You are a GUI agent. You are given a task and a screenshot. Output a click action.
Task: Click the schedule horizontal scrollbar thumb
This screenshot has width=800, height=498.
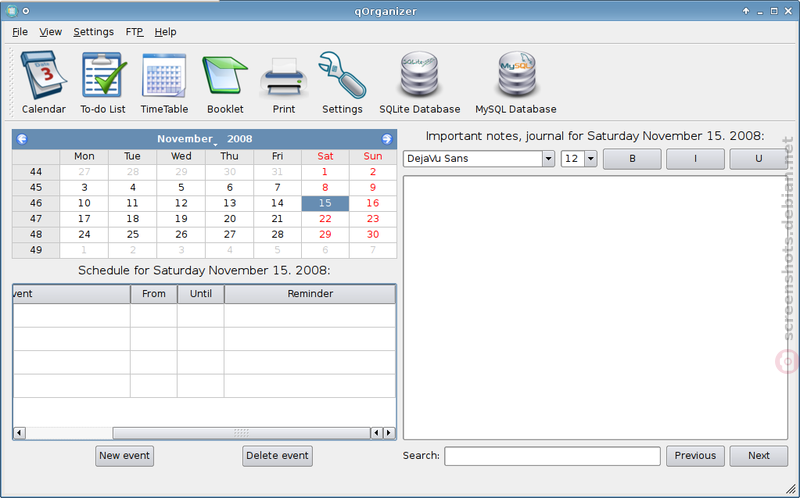241,433
